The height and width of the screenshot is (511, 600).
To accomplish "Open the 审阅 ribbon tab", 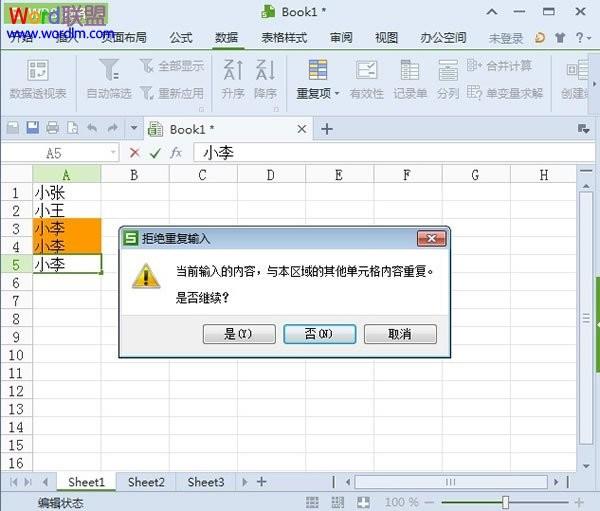I will 341,38.
